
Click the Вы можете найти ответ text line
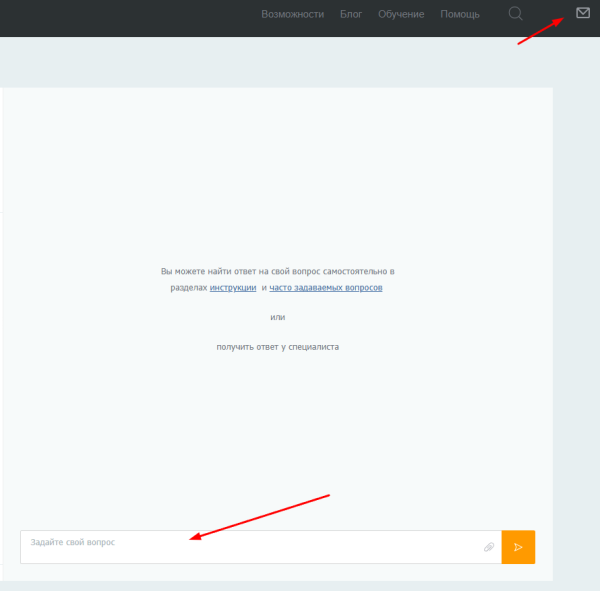[x=278, y=271]
